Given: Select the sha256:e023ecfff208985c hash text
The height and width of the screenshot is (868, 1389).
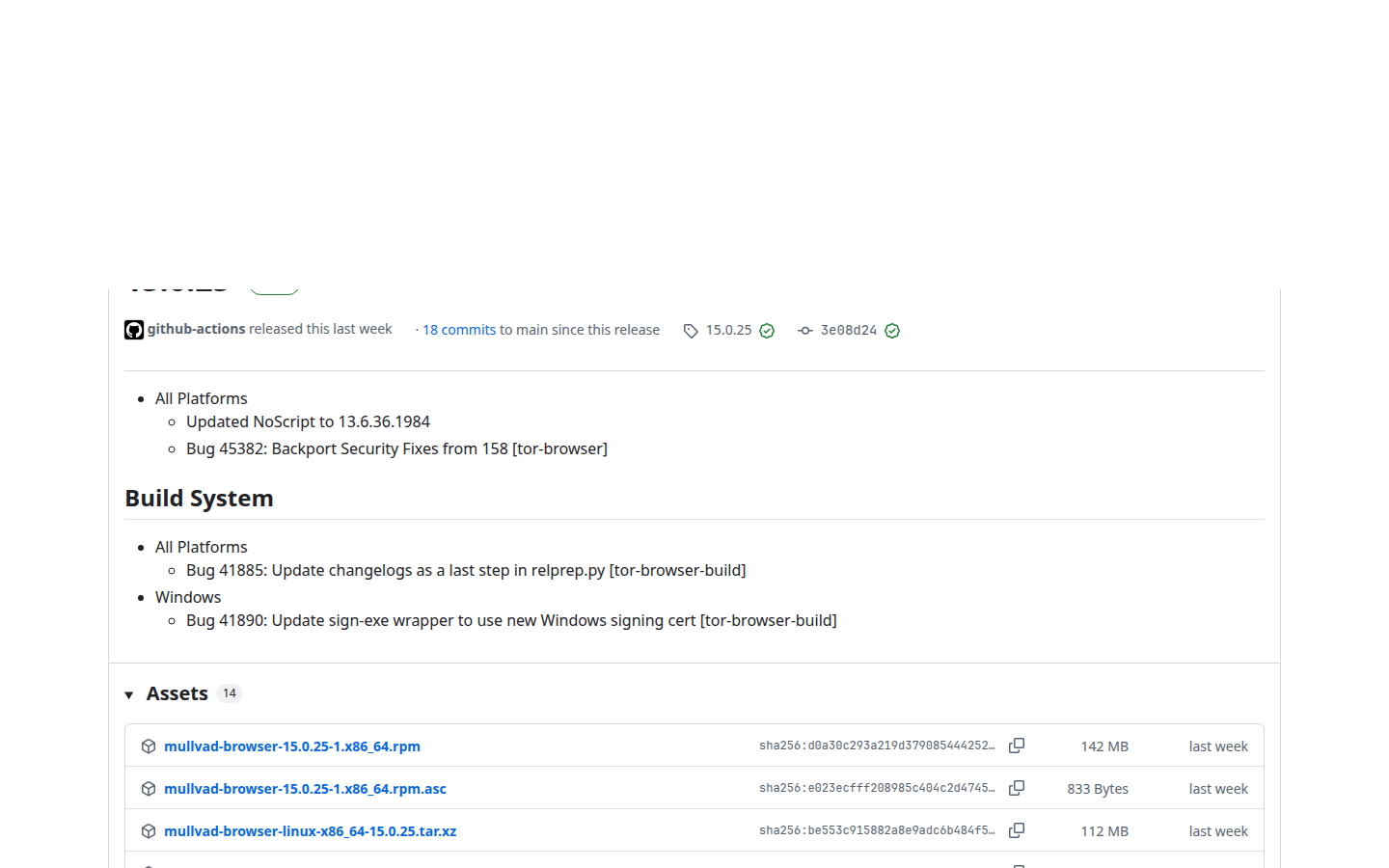Looking at the screenshot, I should coord(877,788).
